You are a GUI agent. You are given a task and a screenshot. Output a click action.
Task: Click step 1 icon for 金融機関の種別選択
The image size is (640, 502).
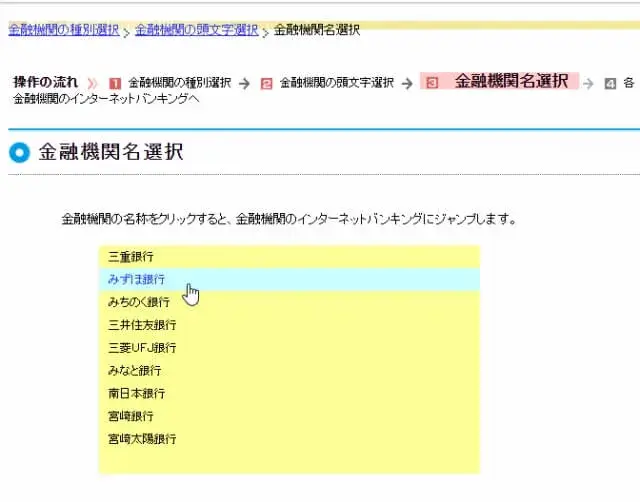click(115, 83)
